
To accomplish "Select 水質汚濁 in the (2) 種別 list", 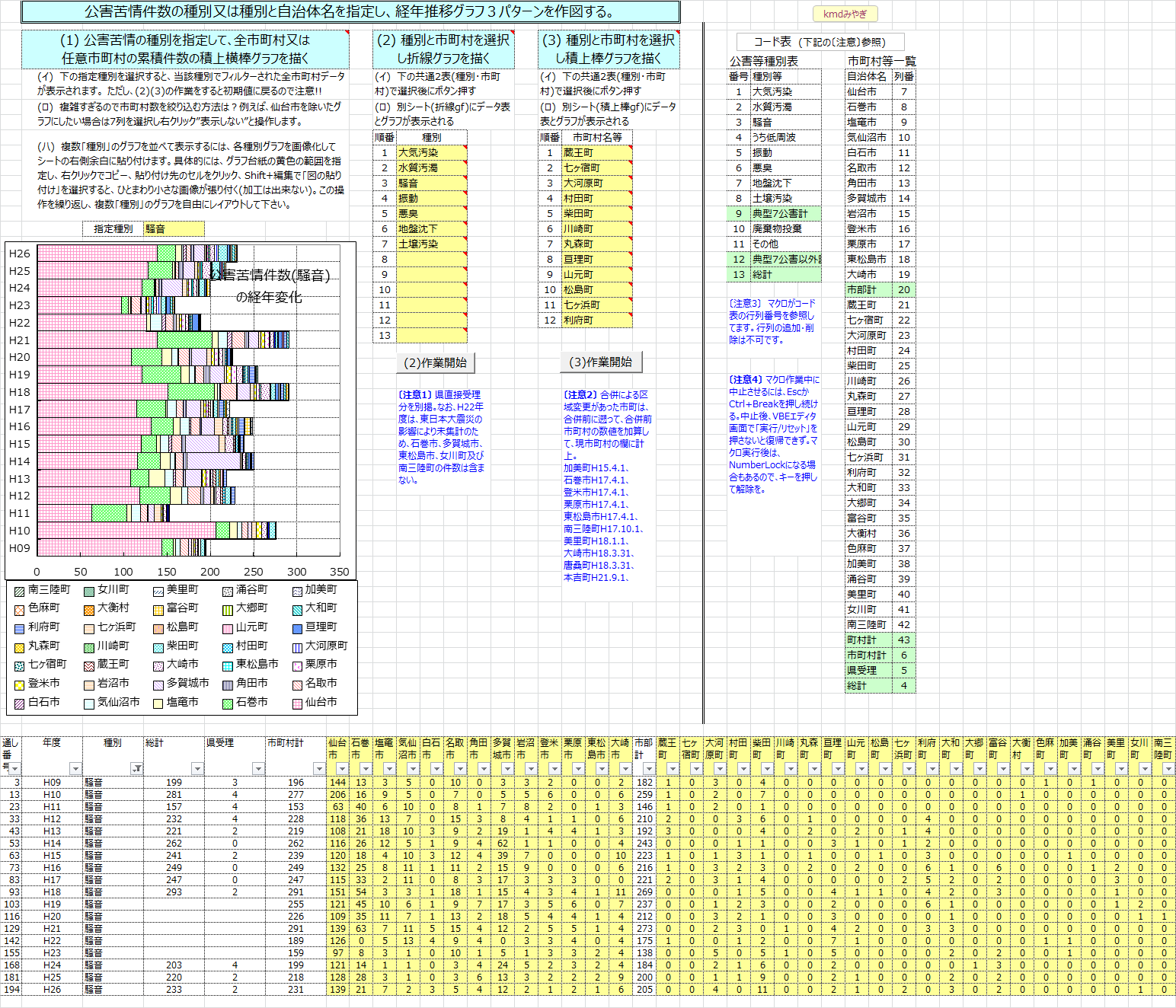I will (431, 167).
